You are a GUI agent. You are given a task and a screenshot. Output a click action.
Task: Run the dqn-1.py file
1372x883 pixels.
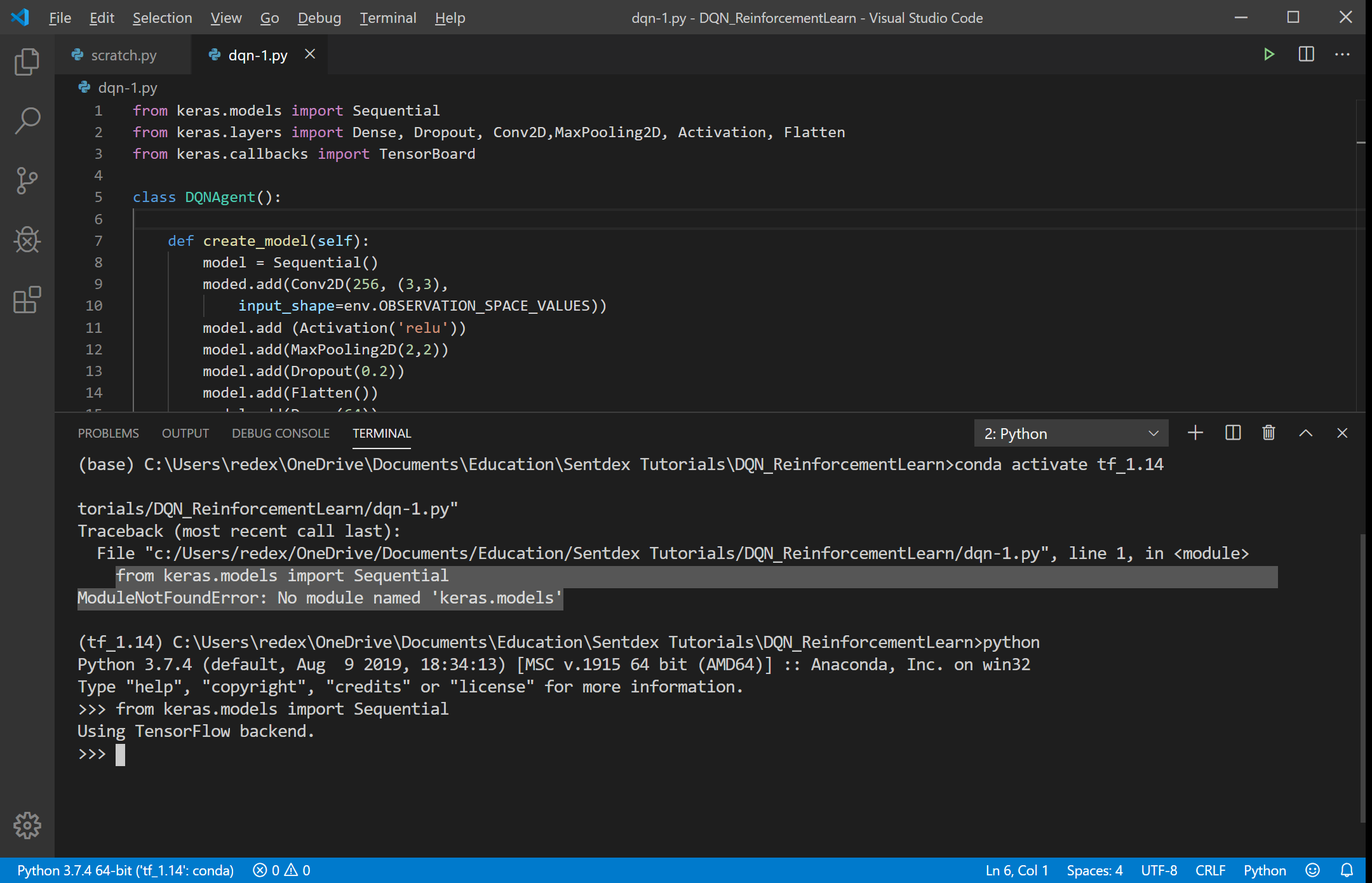point(1268,55)
